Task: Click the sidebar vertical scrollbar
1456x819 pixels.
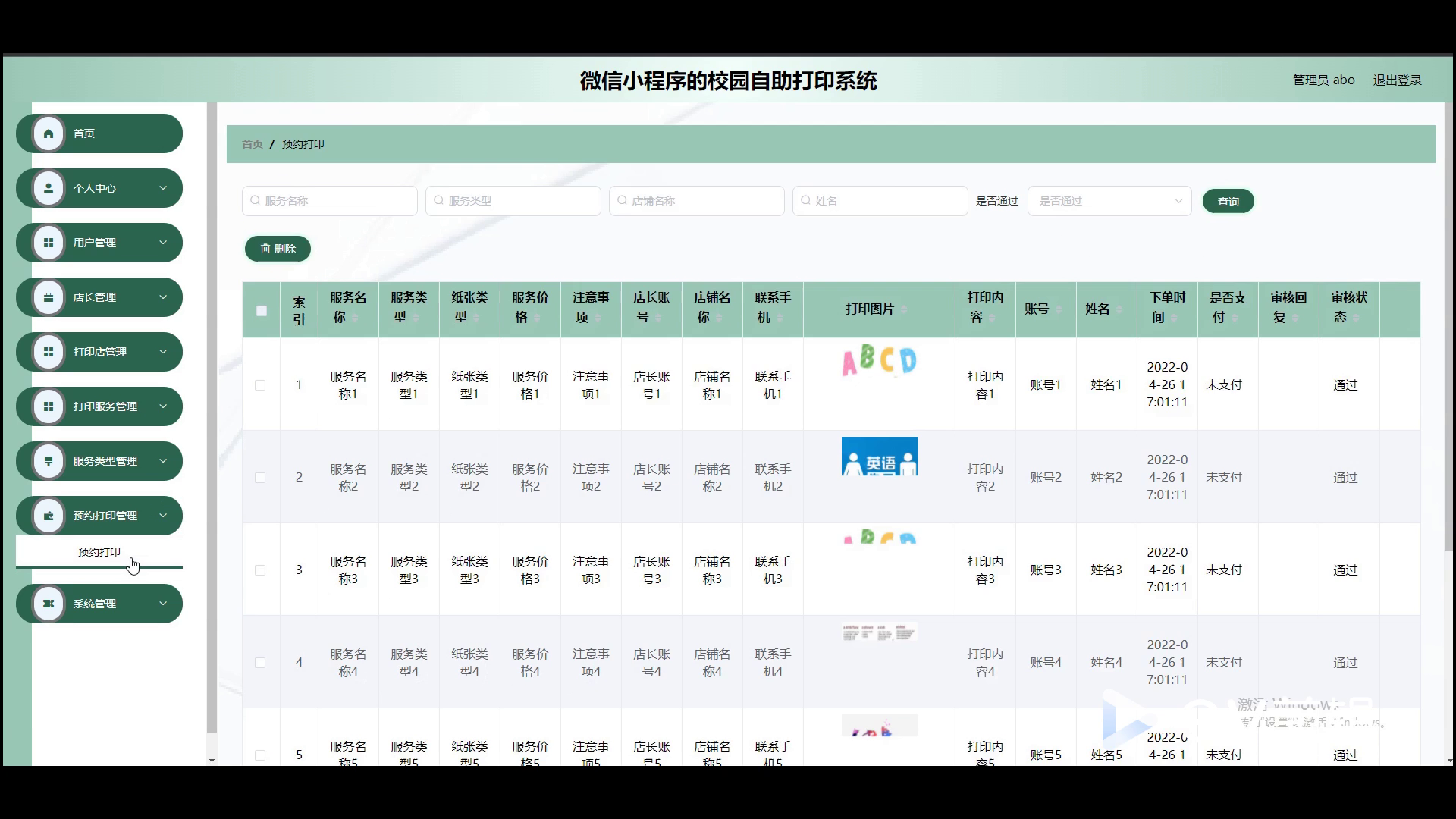Action: (212, 417)
